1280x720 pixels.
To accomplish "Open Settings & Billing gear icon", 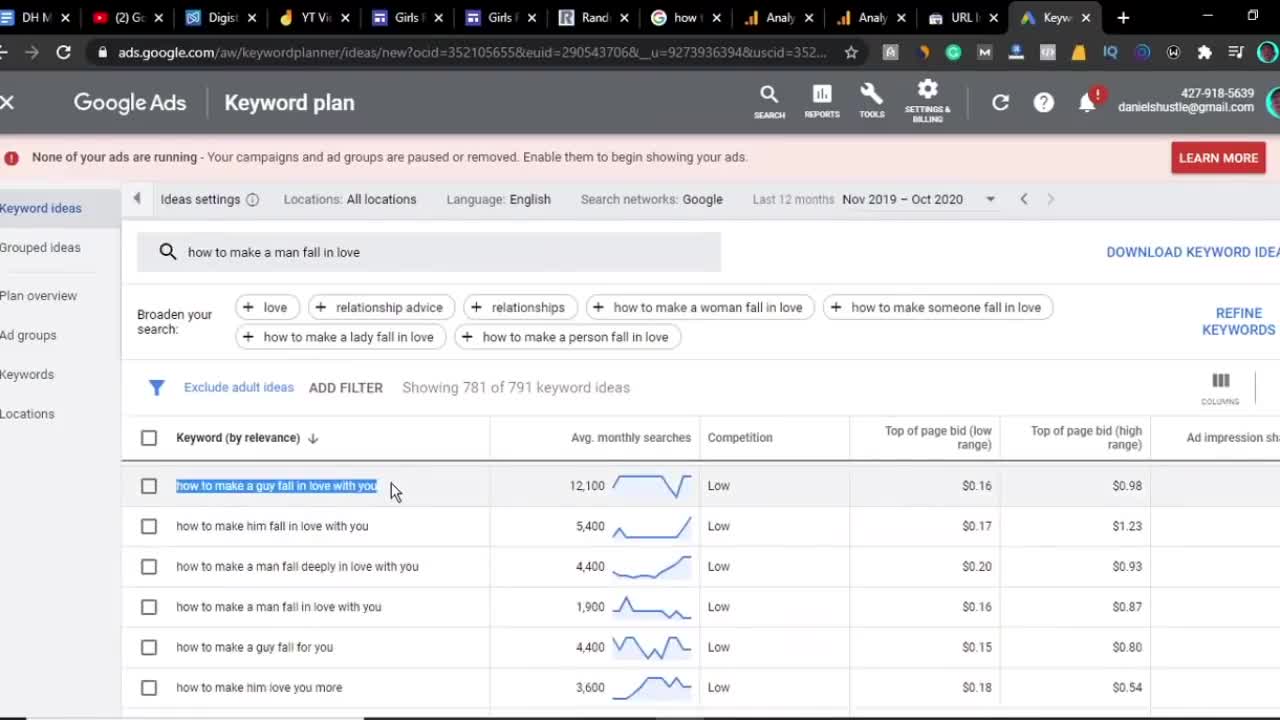I will point(928,101).
